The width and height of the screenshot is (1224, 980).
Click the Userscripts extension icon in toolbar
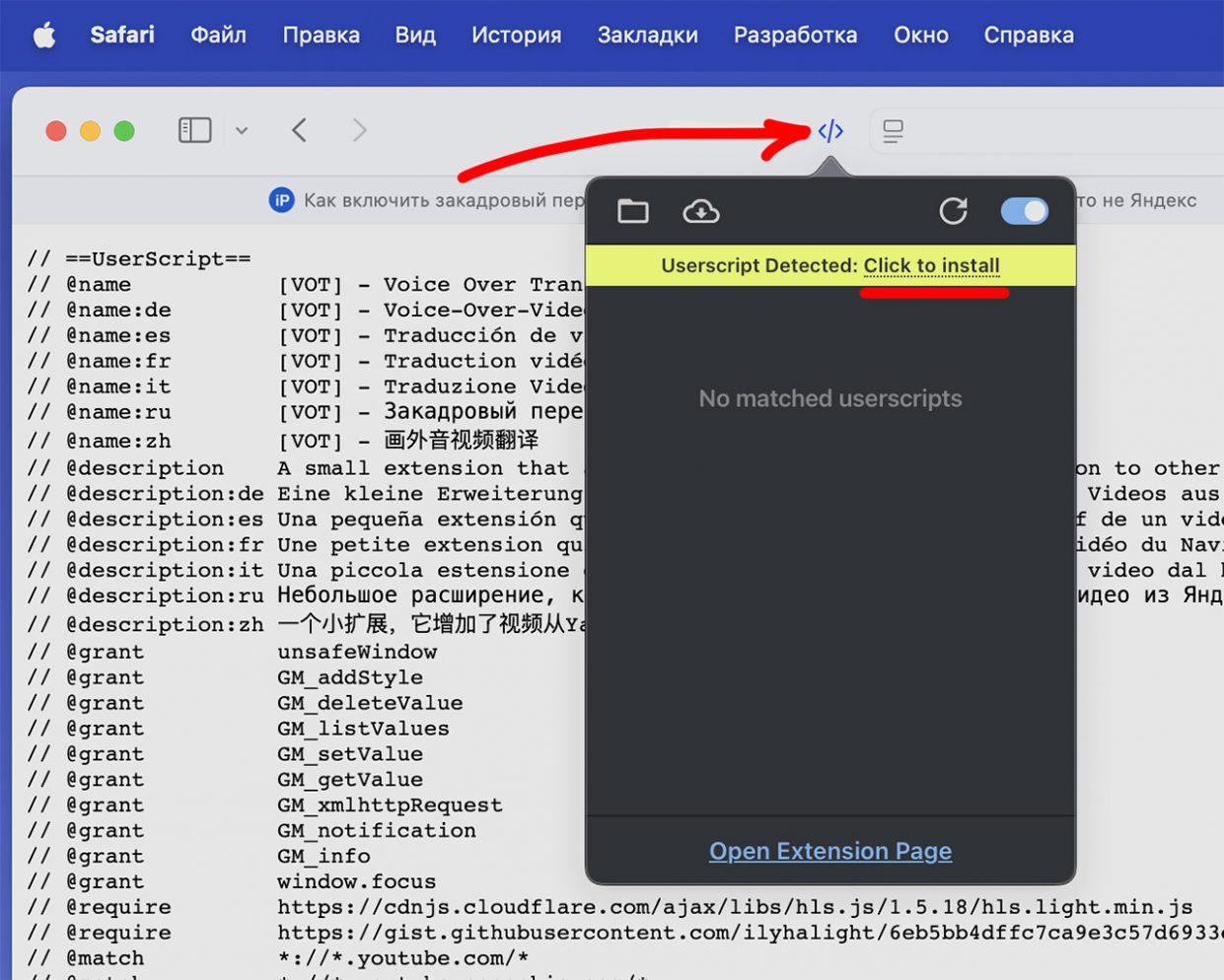830,131
